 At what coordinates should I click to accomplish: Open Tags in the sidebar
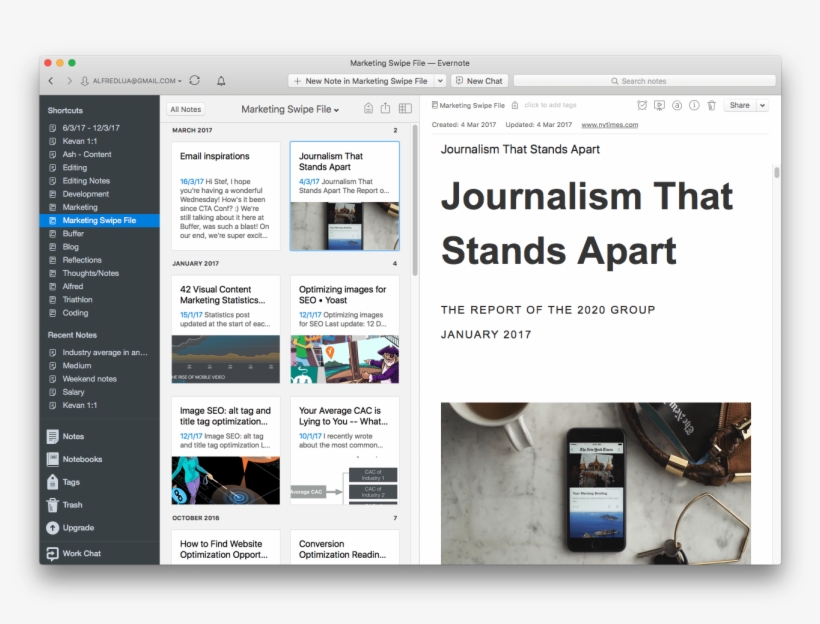(70, 482)
